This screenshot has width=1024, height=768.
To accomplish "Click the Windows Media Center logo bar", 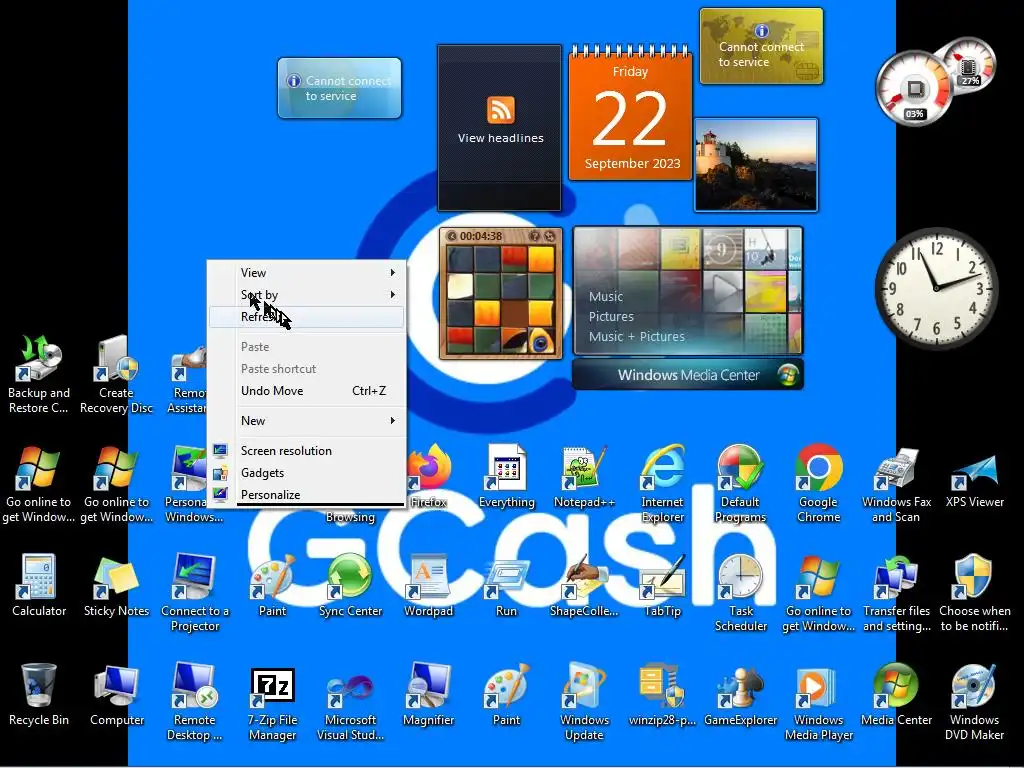I will point(688,375).
